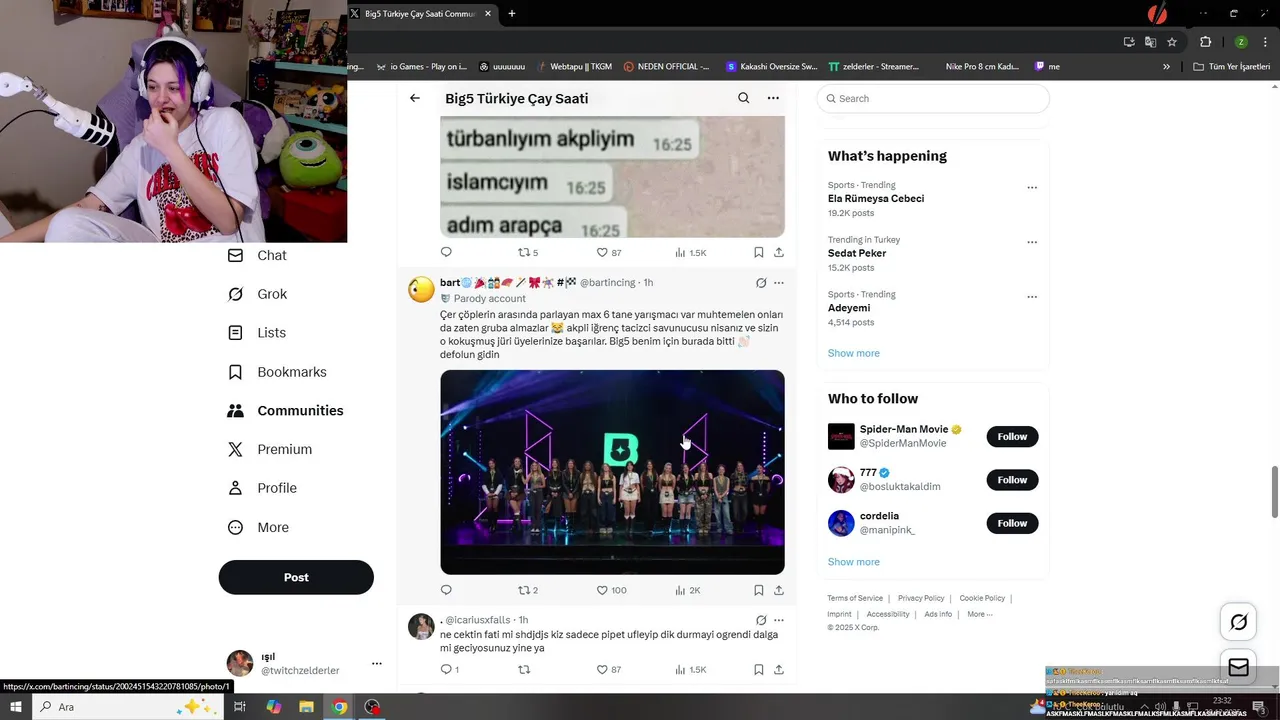Open Premium in the sidebar
Viewport: 1280px width, 720px height.
click(270, 449)
